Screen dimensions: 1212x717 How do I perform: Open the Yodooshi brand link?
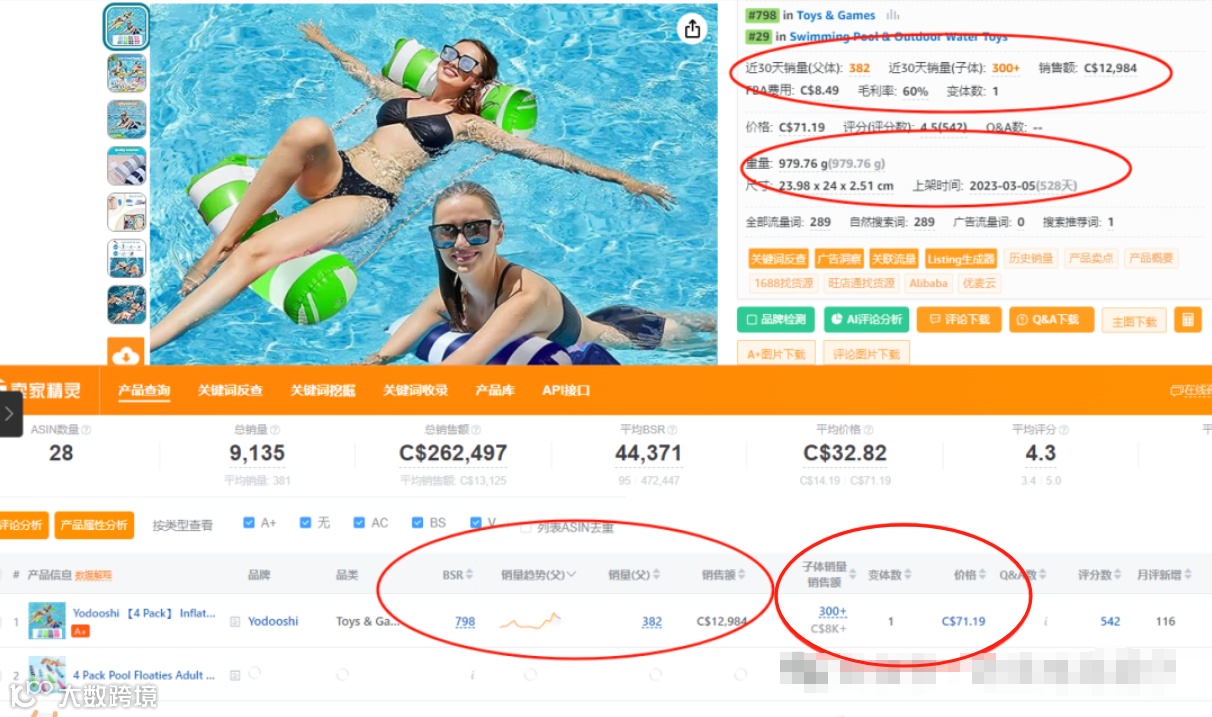[273, 621]
